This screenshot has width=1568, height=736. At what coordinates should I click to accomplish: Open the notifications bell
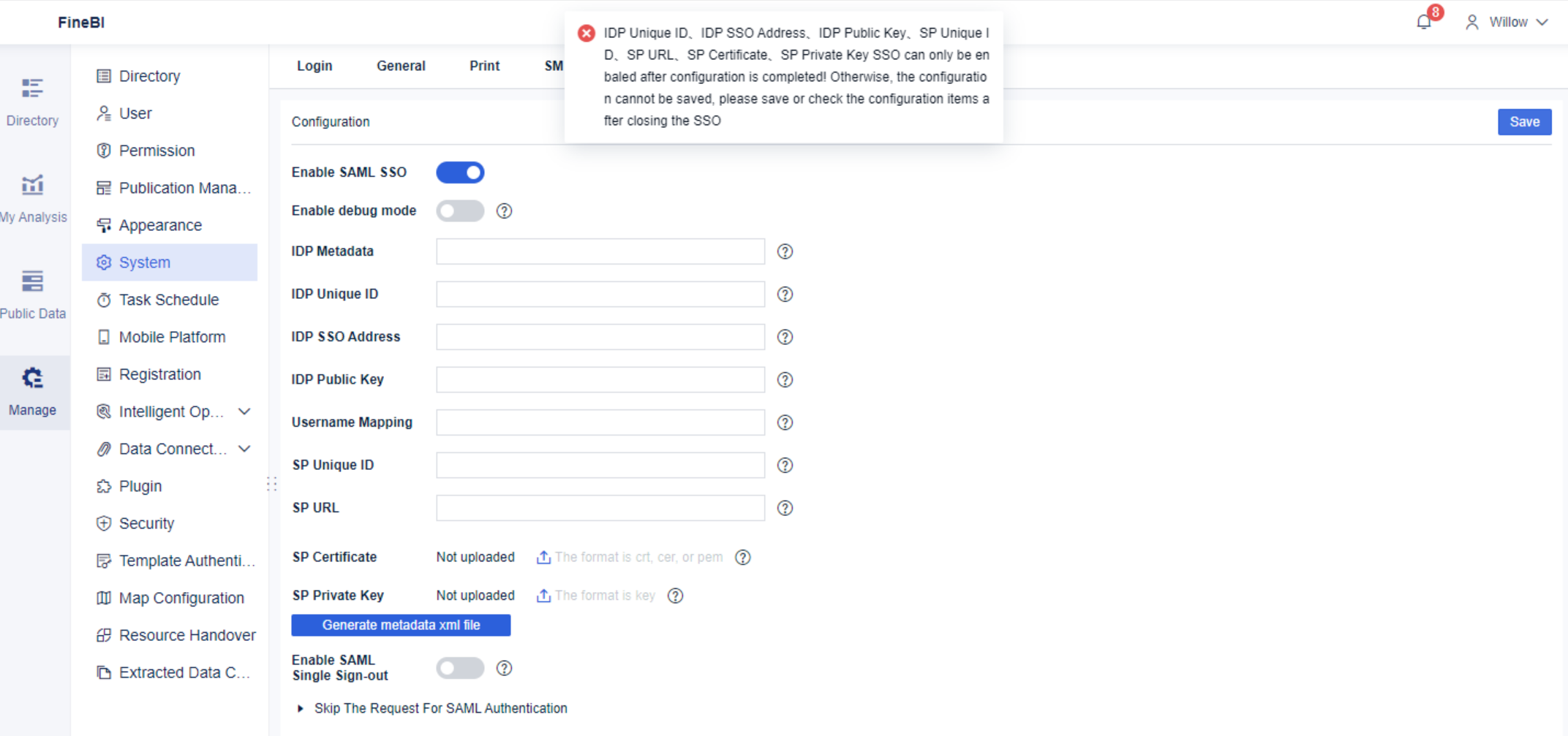click(x=1423, y=22)
